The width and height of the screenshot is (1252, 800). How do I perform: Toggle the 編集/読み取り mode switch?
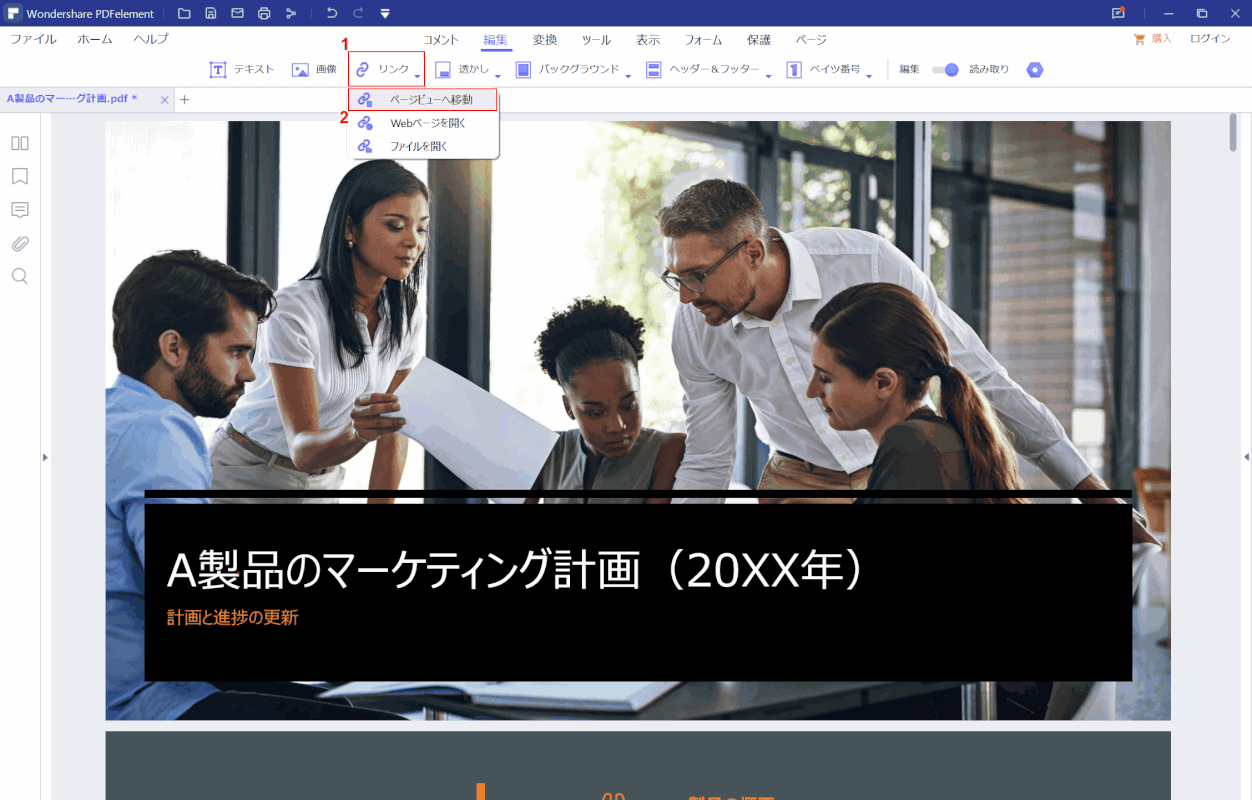tap(945, 70)
